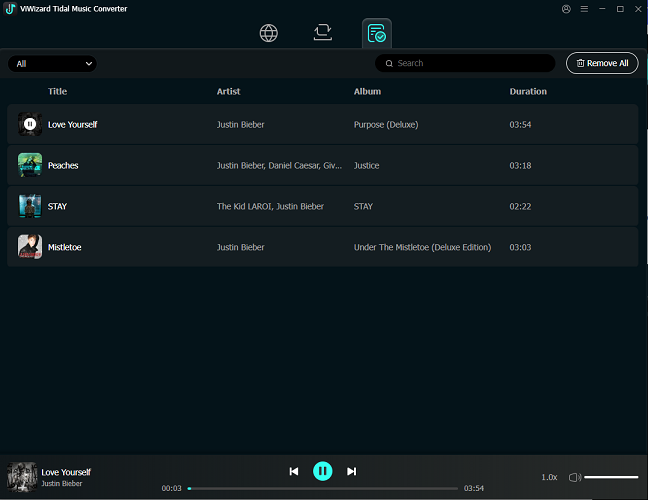Click the 03:03 duration cell

520,247
